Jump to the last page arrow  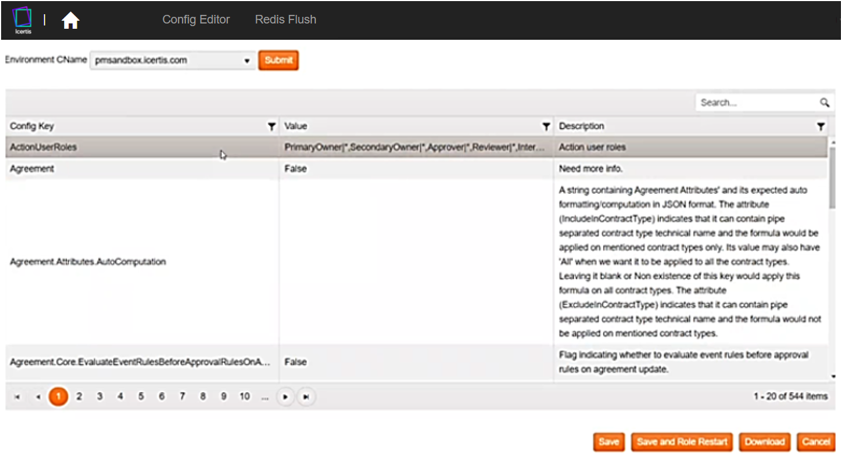click(306, 397)
